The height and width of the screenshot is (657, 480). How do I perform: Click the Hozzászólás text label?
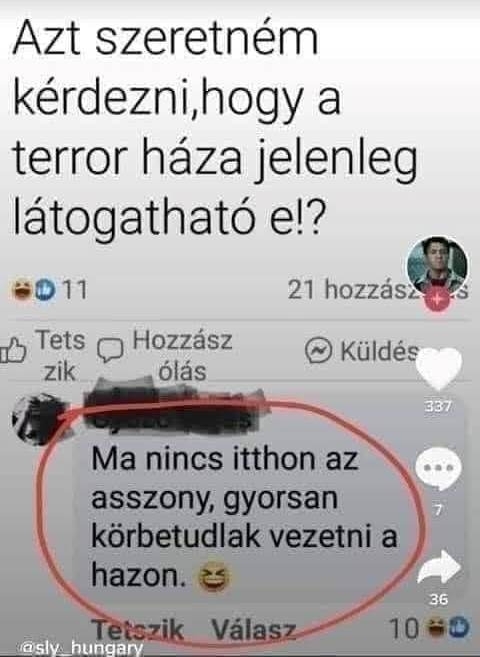[183, 355]
